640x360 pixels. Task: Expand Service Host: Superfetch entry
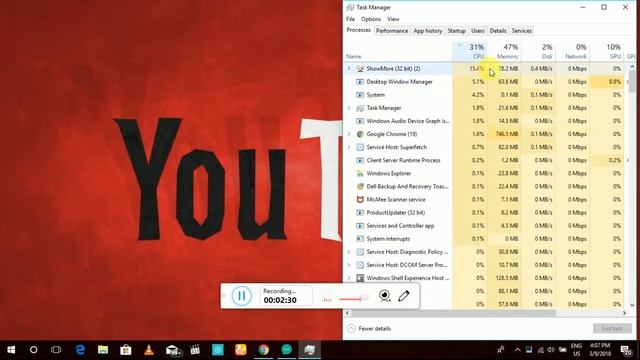click(x=349, y=147)
